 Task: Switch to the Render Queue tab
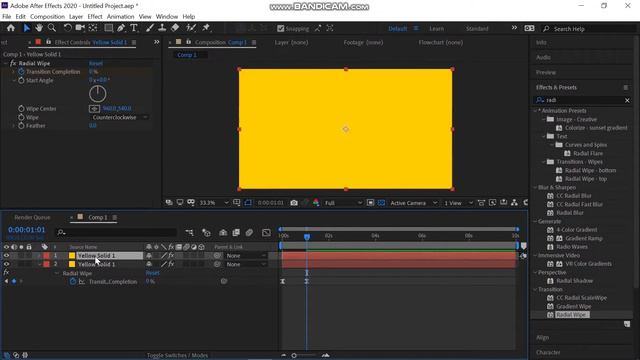[x=32, y=218]
